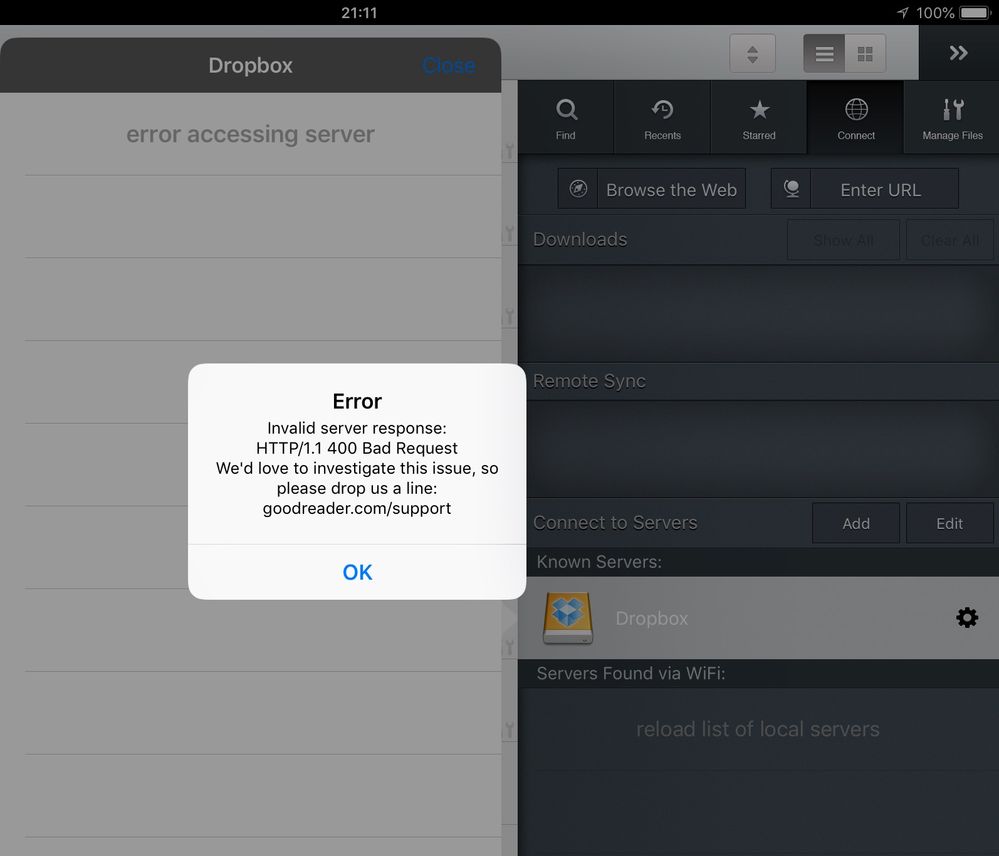This screenshot has height=856, width=999.
Task: Add a new server
Action: point(856,523)
